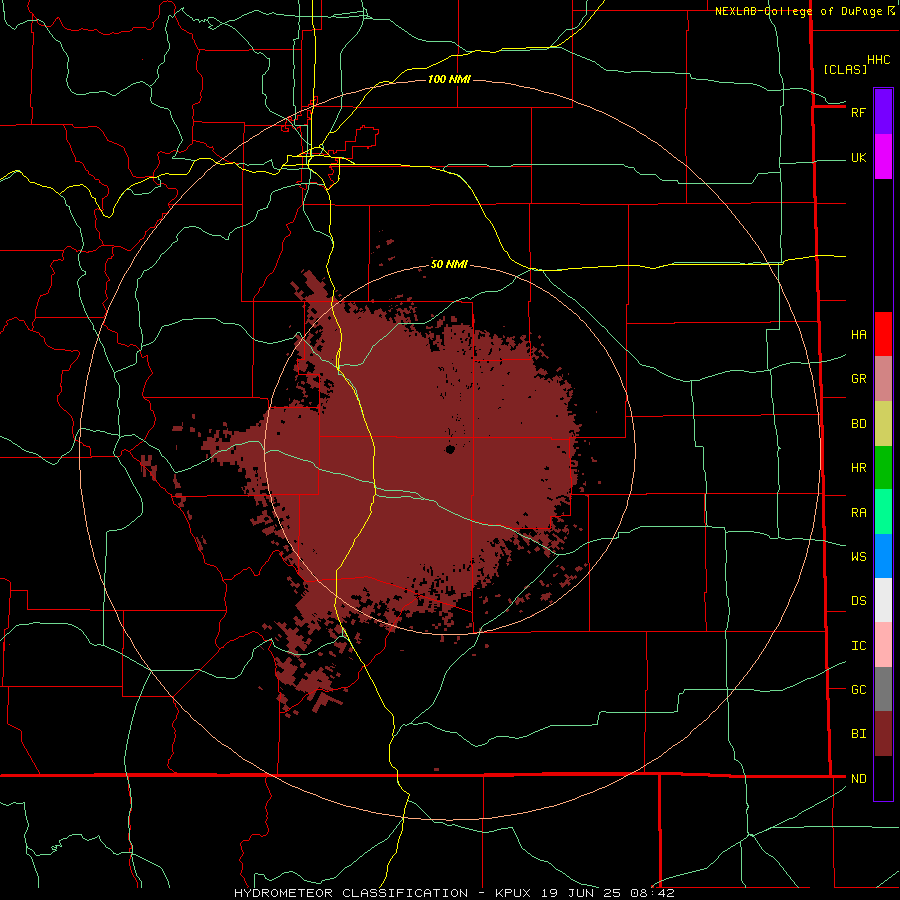Click the white DS legend color swatch
Image resolution: width=900 pixels, height=900 pixels.
pos(883,600)
